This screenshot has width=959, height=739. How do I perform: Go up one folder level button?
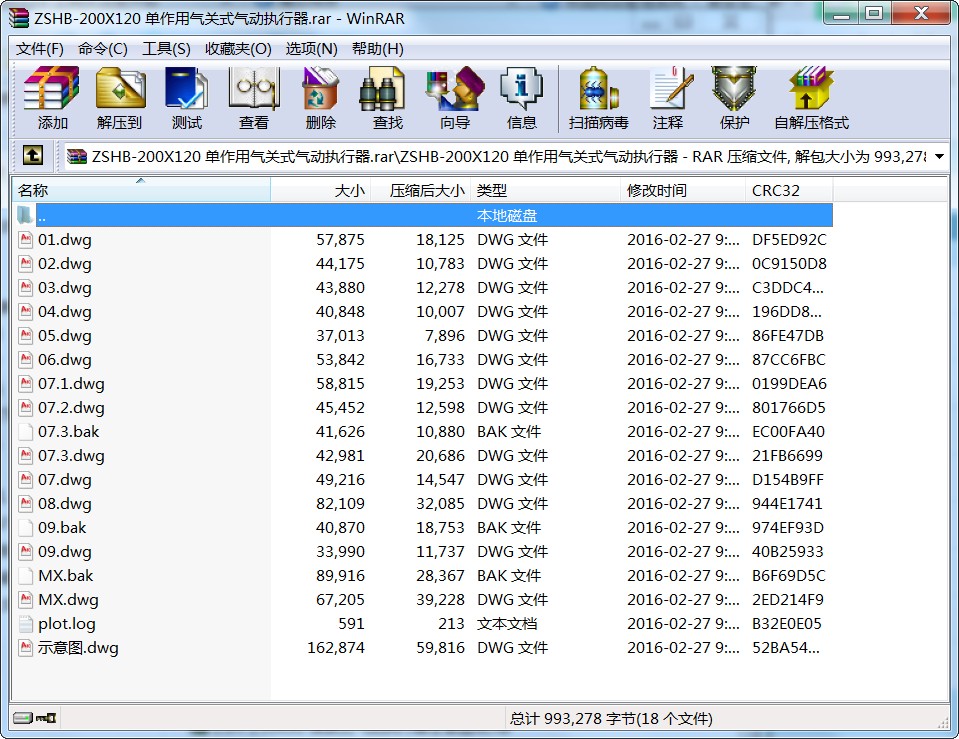click(x=33, y=156)
